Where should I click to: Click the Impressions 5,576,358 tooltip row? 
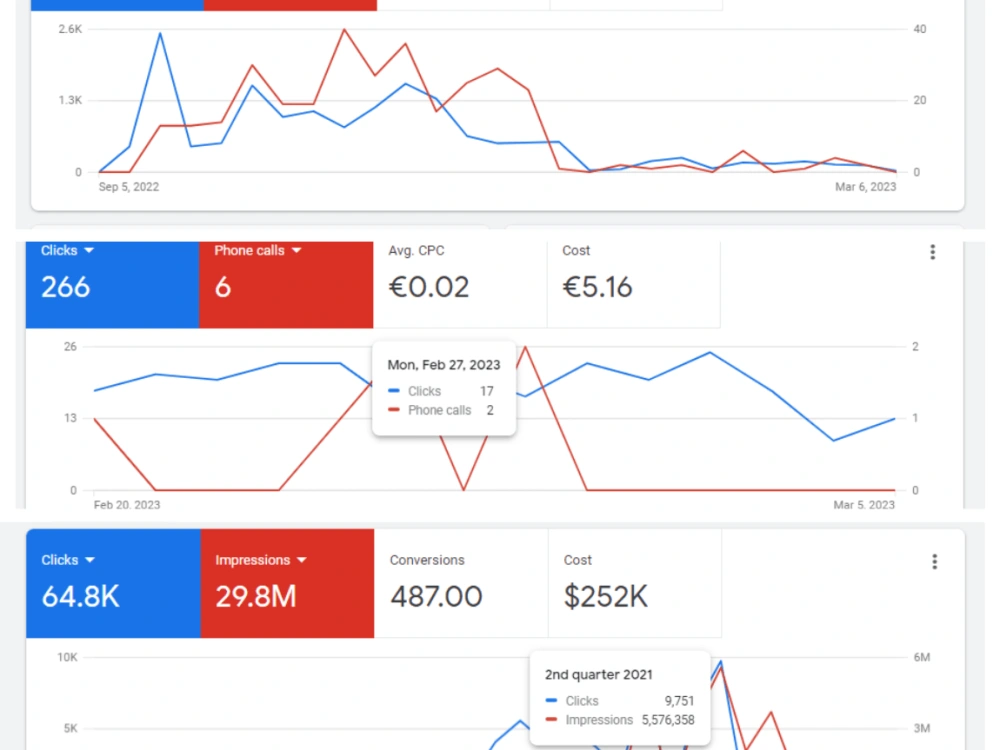pos(619,720)
